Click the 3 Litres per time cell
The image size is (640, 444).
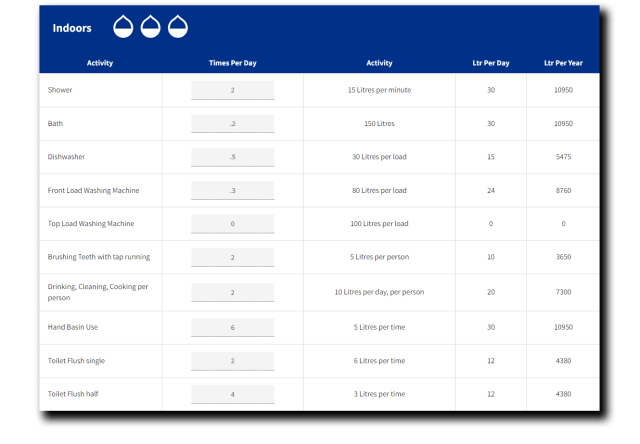(x=380, y=394)
